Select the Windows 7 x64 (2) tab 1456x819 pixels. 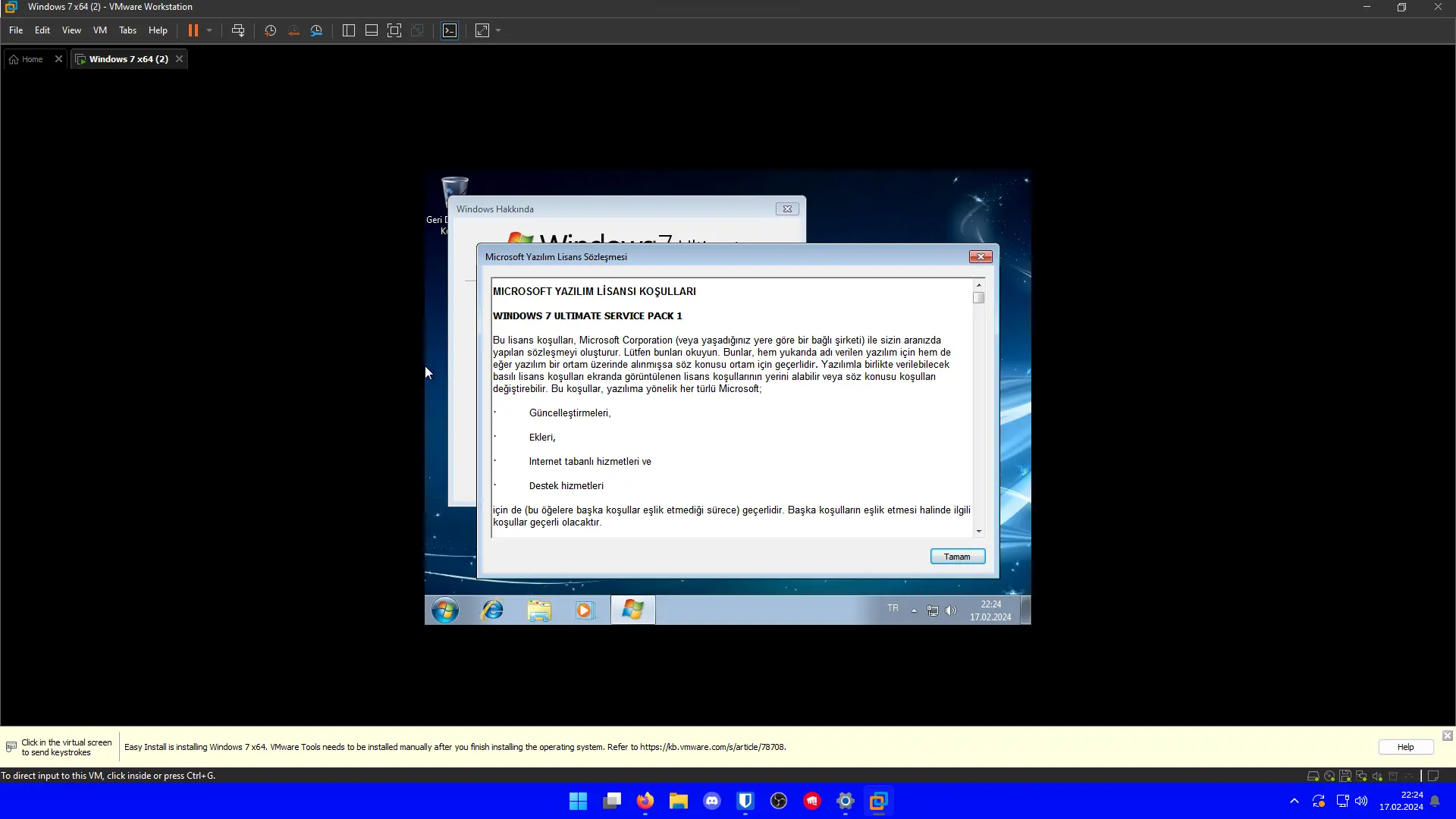(x=123, y=59)
